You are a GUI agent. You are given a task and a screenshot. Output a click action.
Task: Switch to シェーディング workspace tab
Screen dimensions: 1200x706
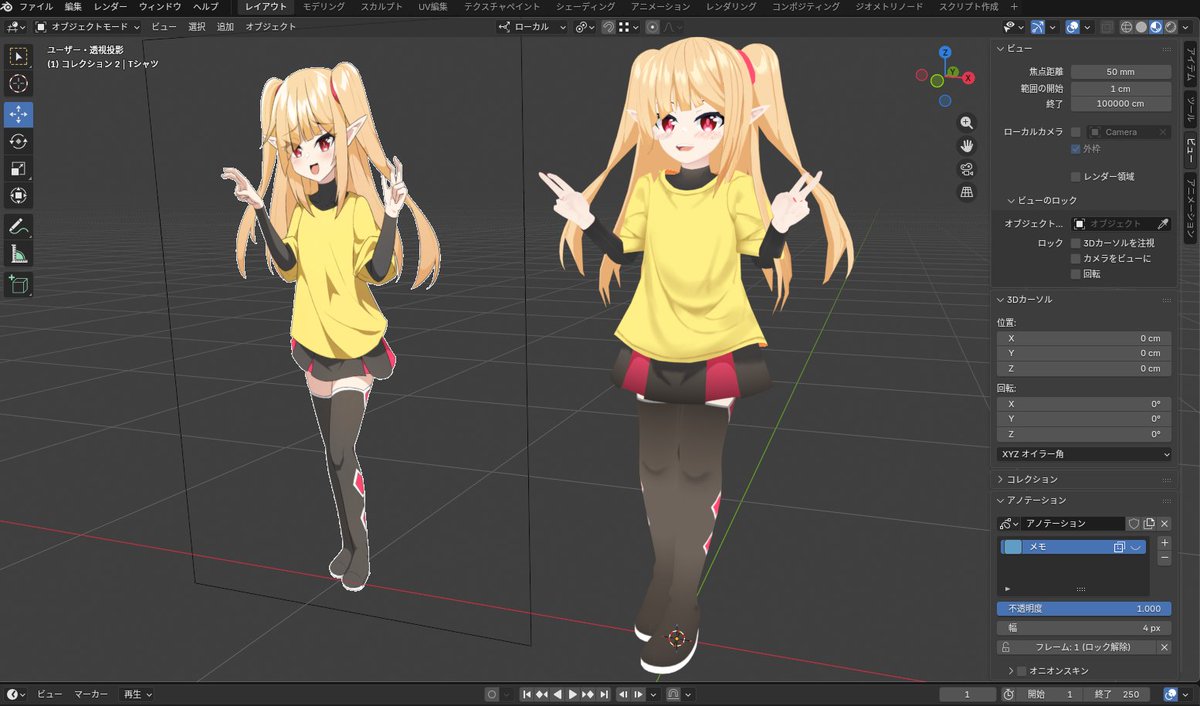pyautogui.click(x=585, y=7)
